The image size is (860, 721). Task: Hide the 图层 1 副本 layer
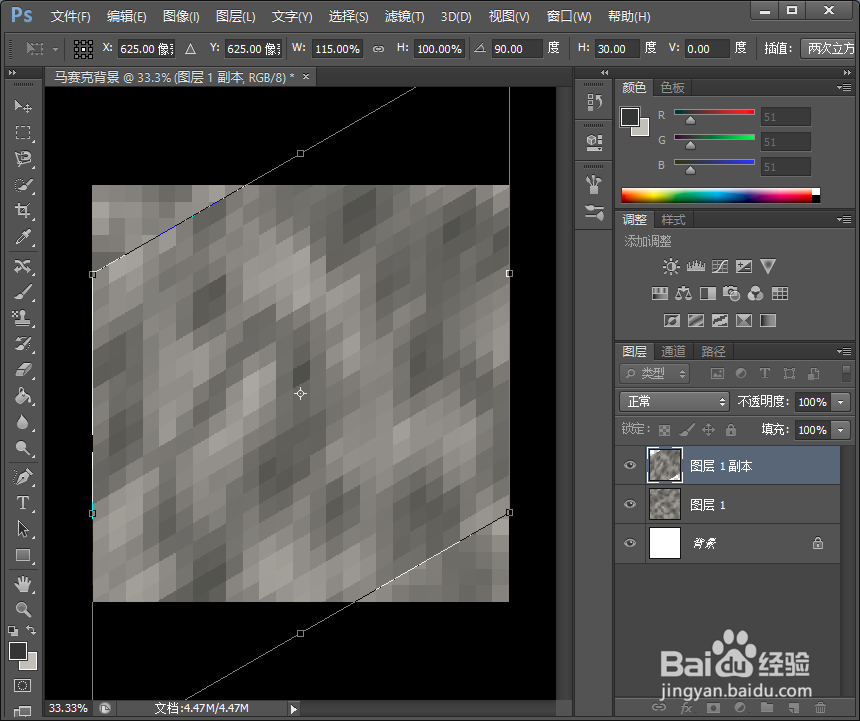point(630,465)
